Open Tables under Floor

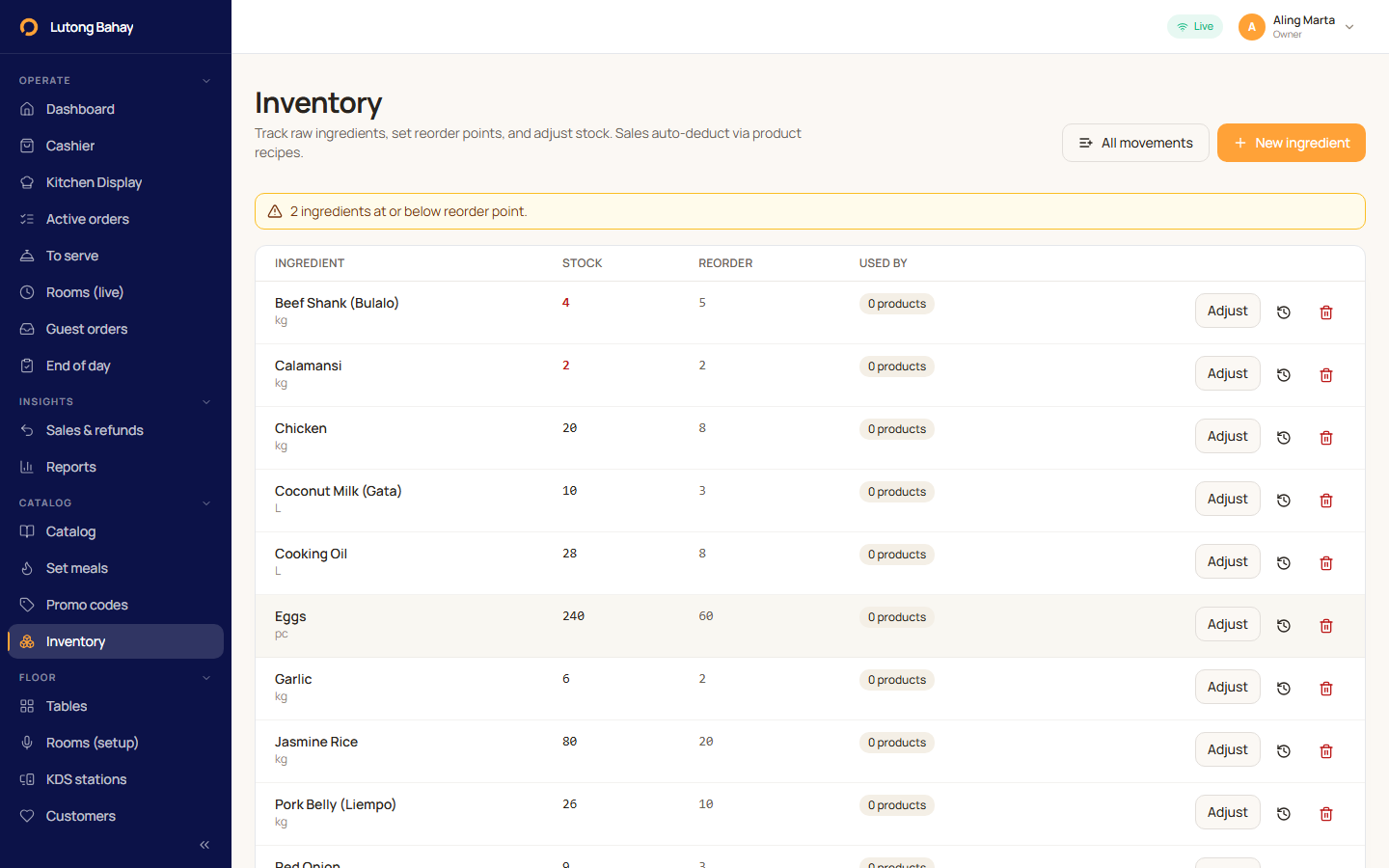(x=116, y=706)
